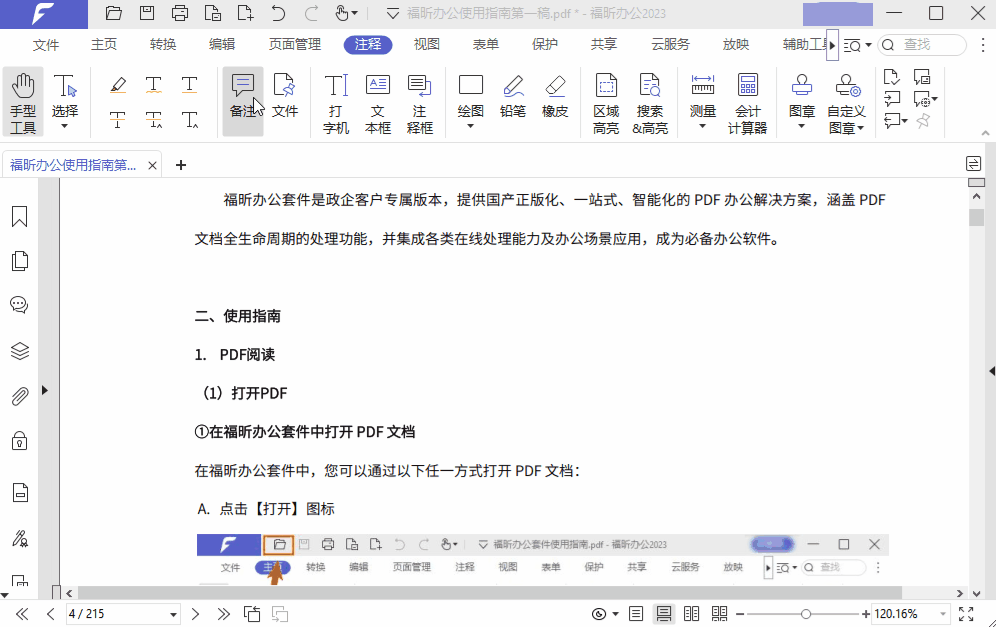Enable two-page facing view mode

click(691, 613)
